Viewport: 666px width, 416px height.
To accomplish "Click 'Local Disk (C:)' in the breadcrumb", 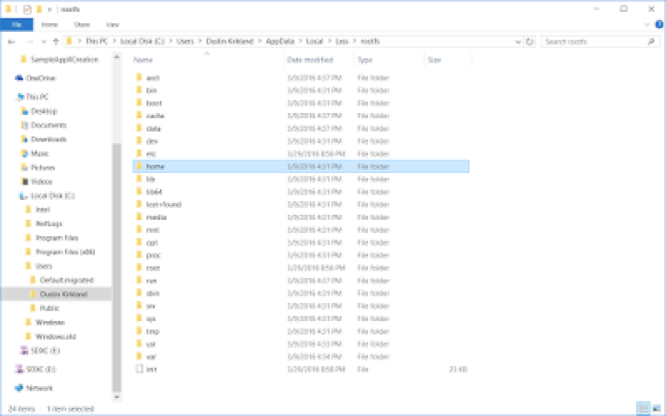I will (x=142, y=41).
